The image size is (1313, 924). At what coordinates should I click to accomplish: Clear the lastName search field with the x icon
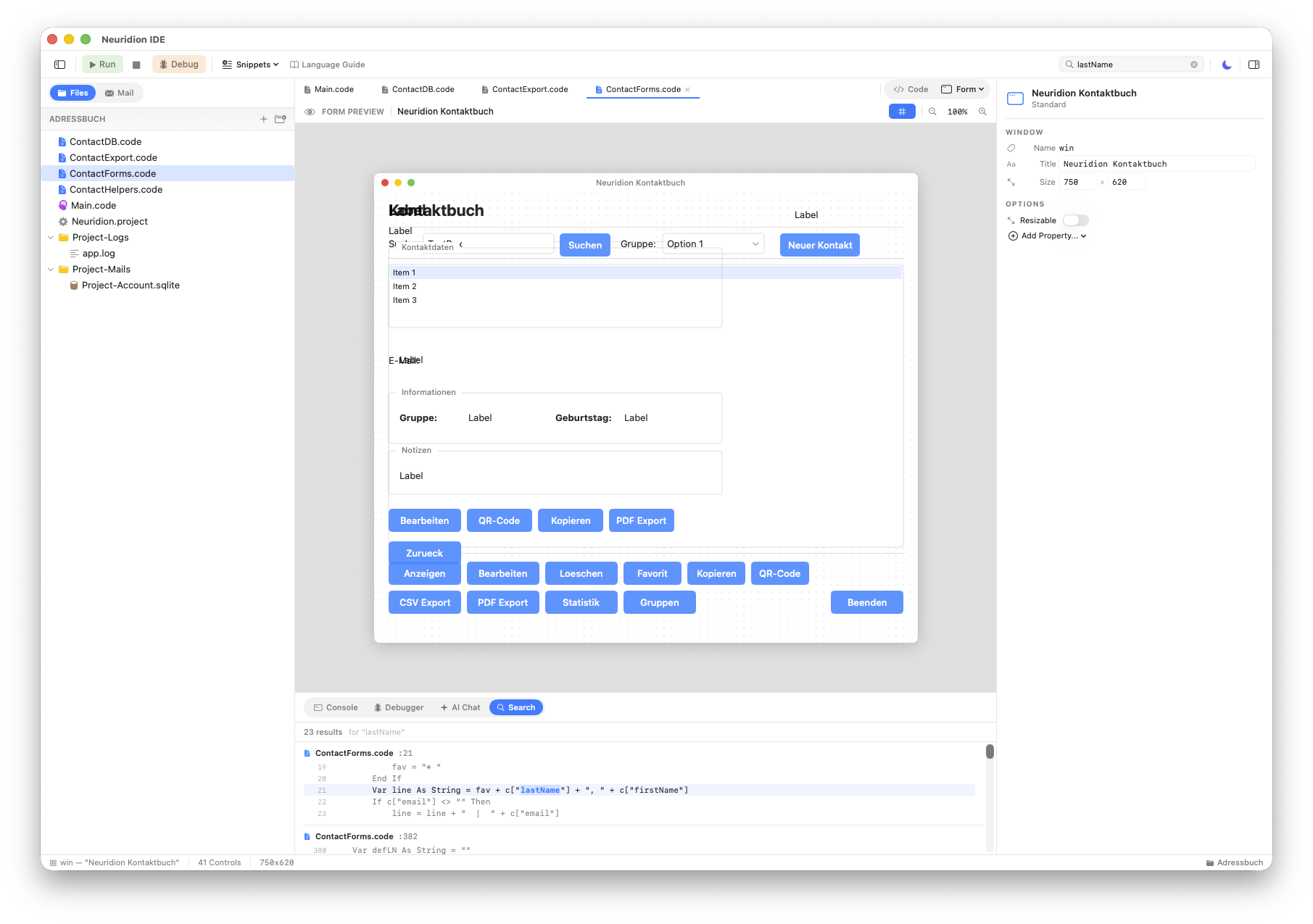coord(1194,64)
